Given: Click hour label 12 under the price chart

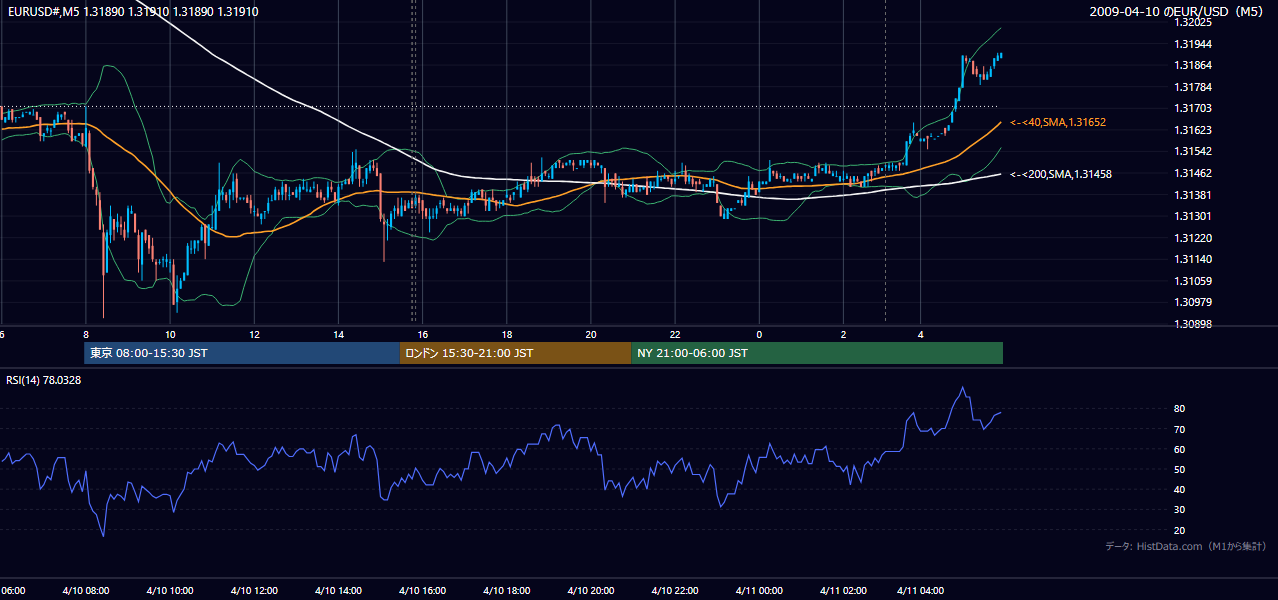Looking at the screenshot, I should click(254, 334).
